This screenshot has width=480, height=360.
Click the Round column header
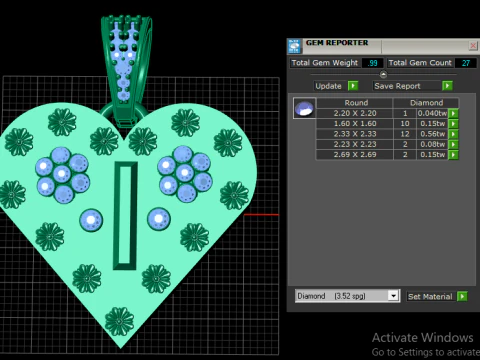(355, 103)
